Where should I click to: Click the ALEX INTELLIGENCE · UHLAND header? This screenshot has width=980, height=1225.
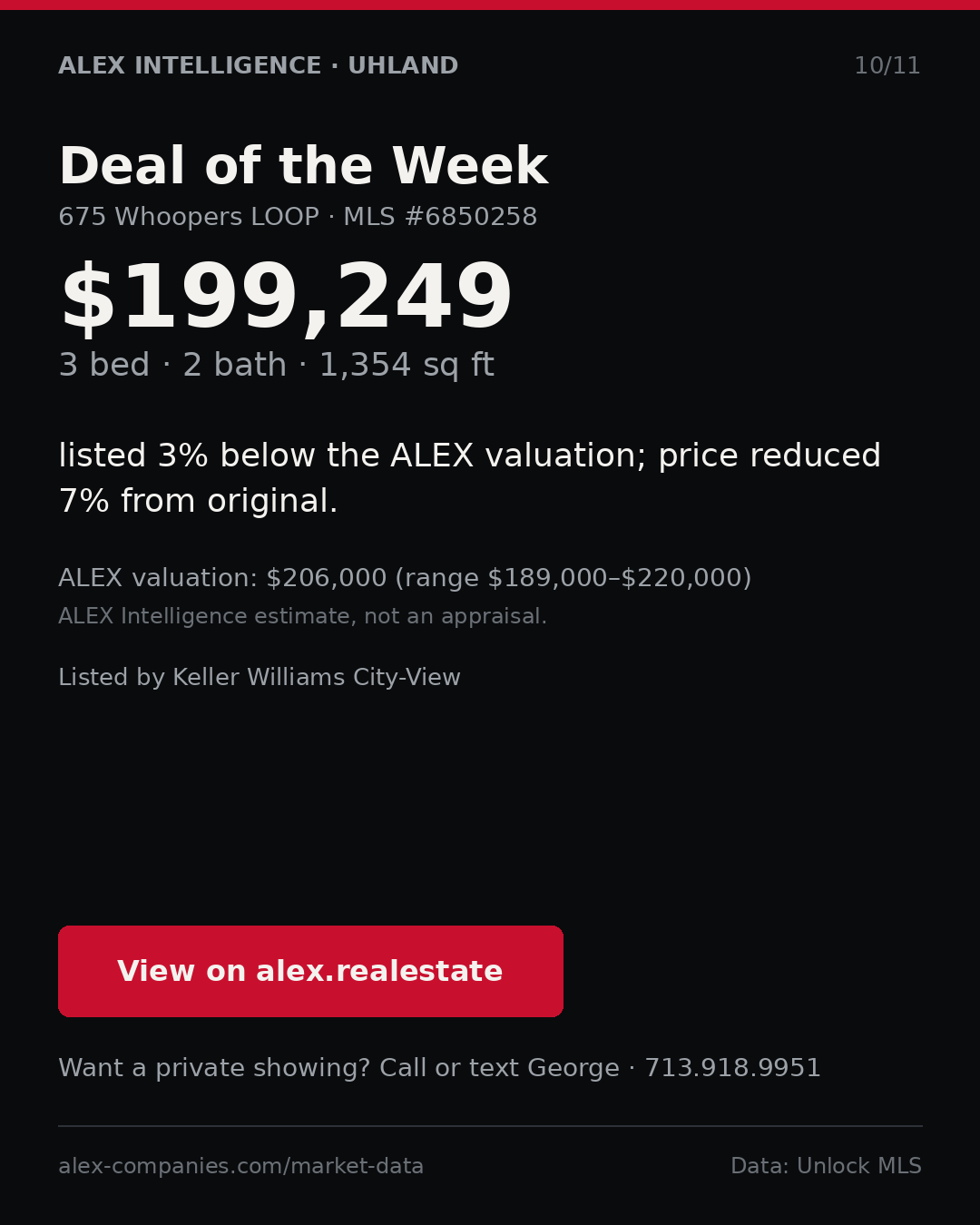[259, 66]
